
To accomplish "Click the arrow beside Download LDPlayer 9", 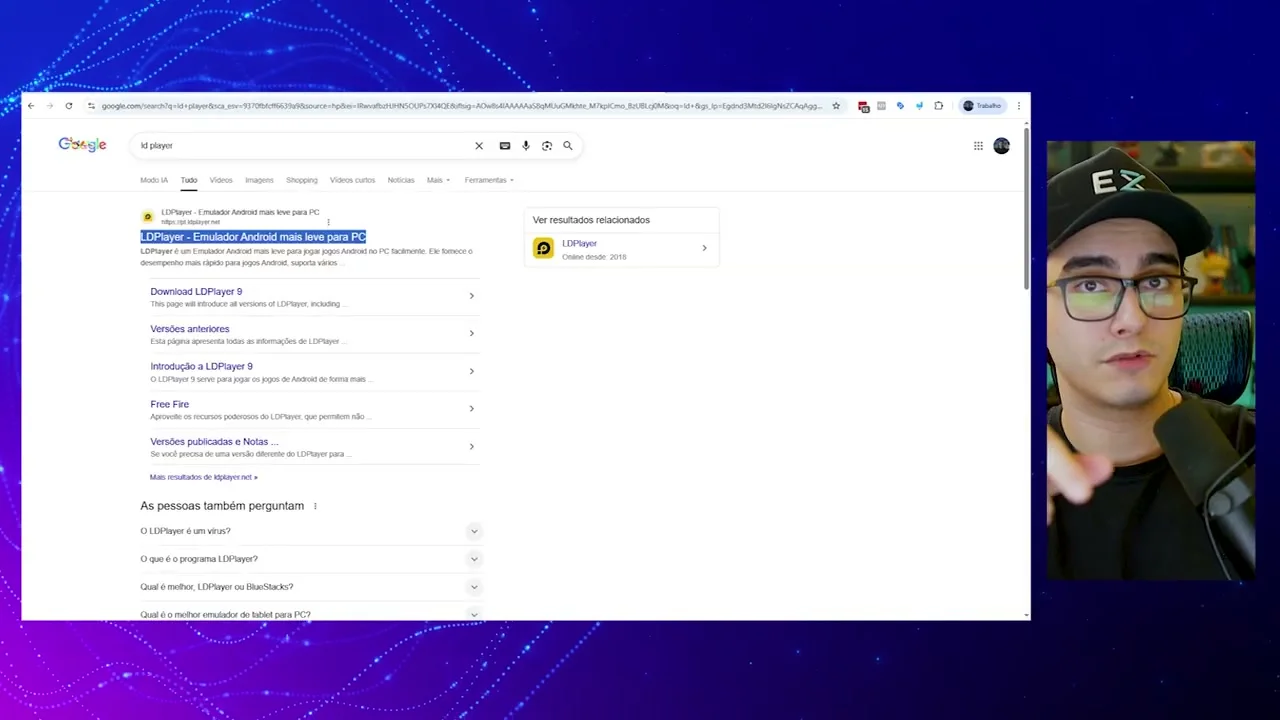I will coord(472,296).
